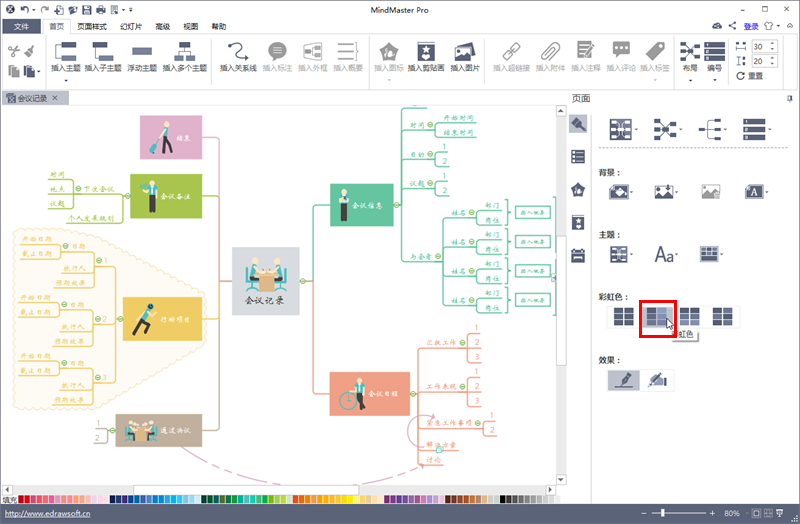Click the save icon in quick access toolbar
Viewport: 800px width, 524px height.
point(87,10)
